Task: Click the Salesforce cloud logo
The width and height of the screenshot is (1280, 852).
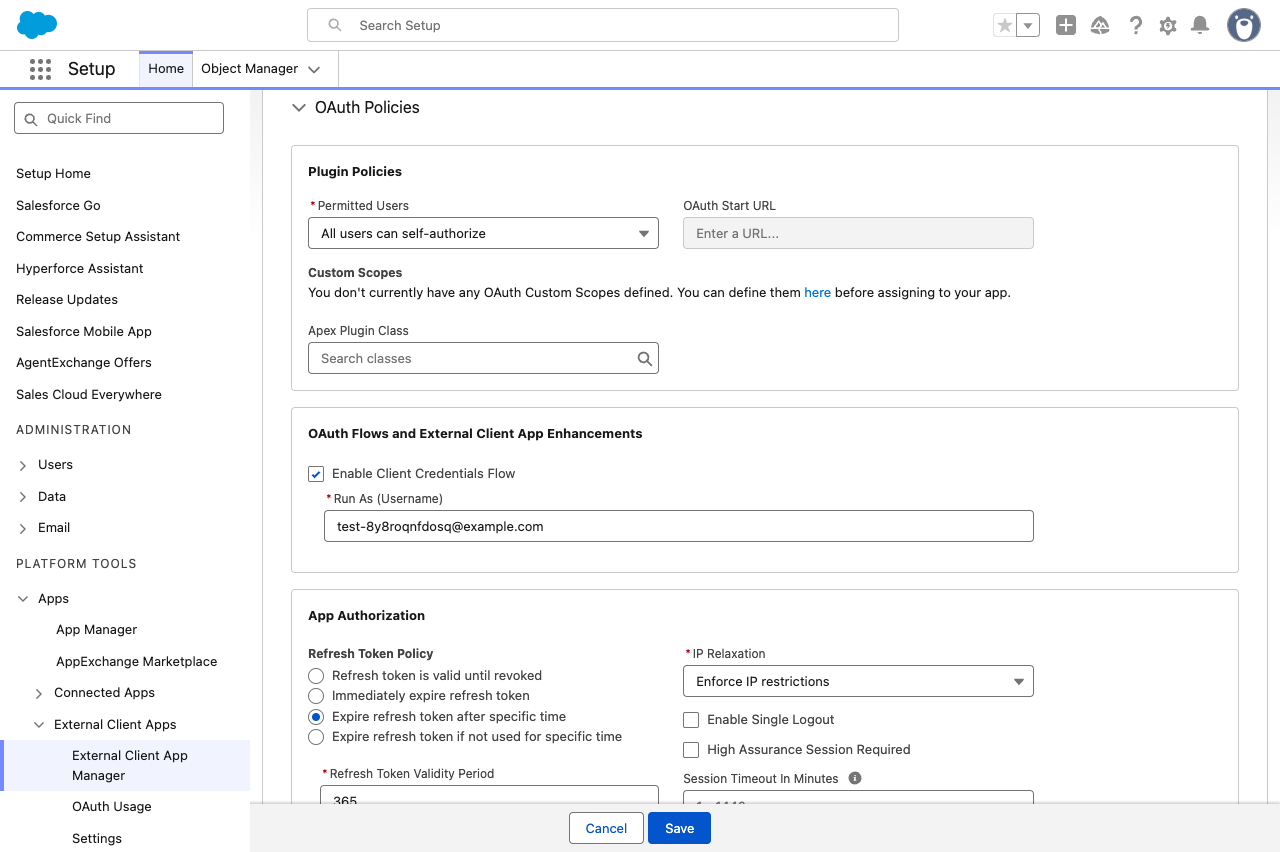Action: click(x=37, y=25)
